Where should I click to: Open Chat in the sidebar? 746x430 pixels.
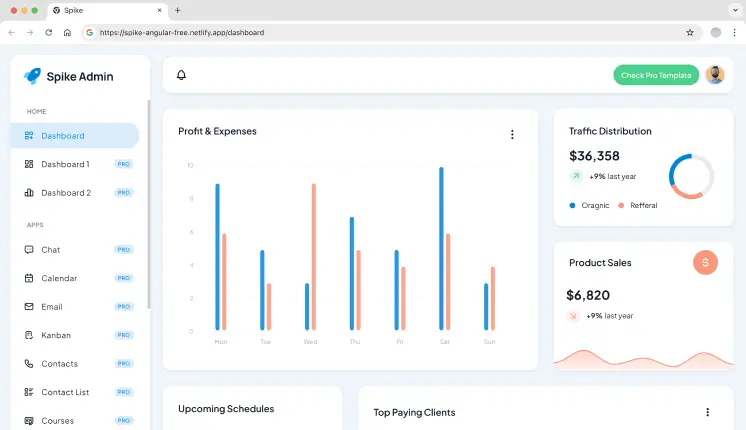click(75, 250)
